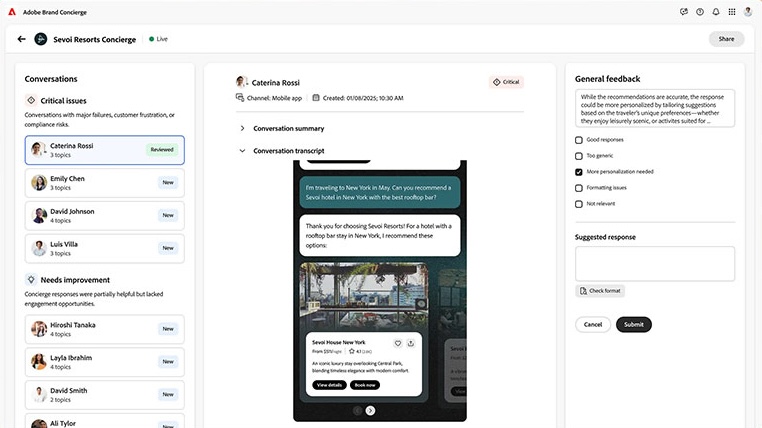Cancel the feedback form
This screenshot has width=762, height=428.
pos(593,325)
